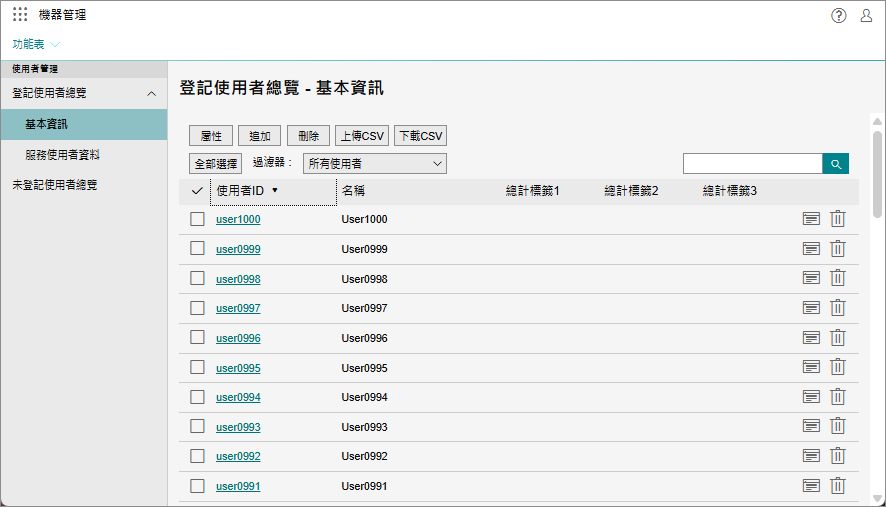
Task: Tick the checkbox for user1000
Action: tap(197, 219)
